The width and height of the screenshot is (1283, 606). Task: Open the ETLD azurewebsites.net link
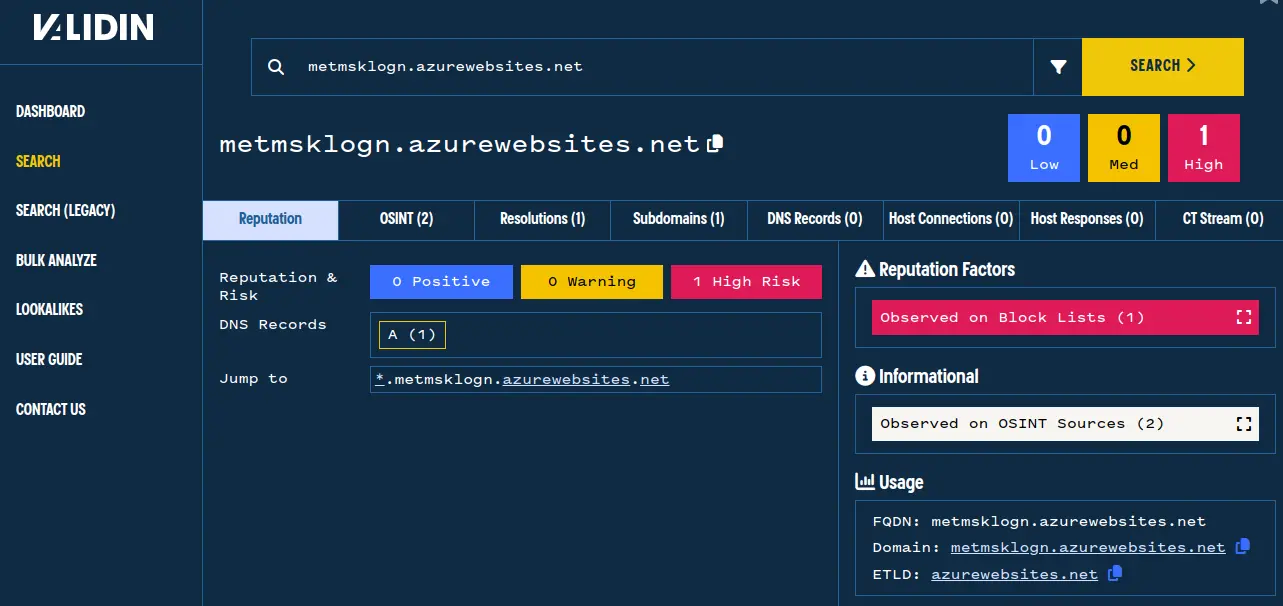tap(1014, 575)
